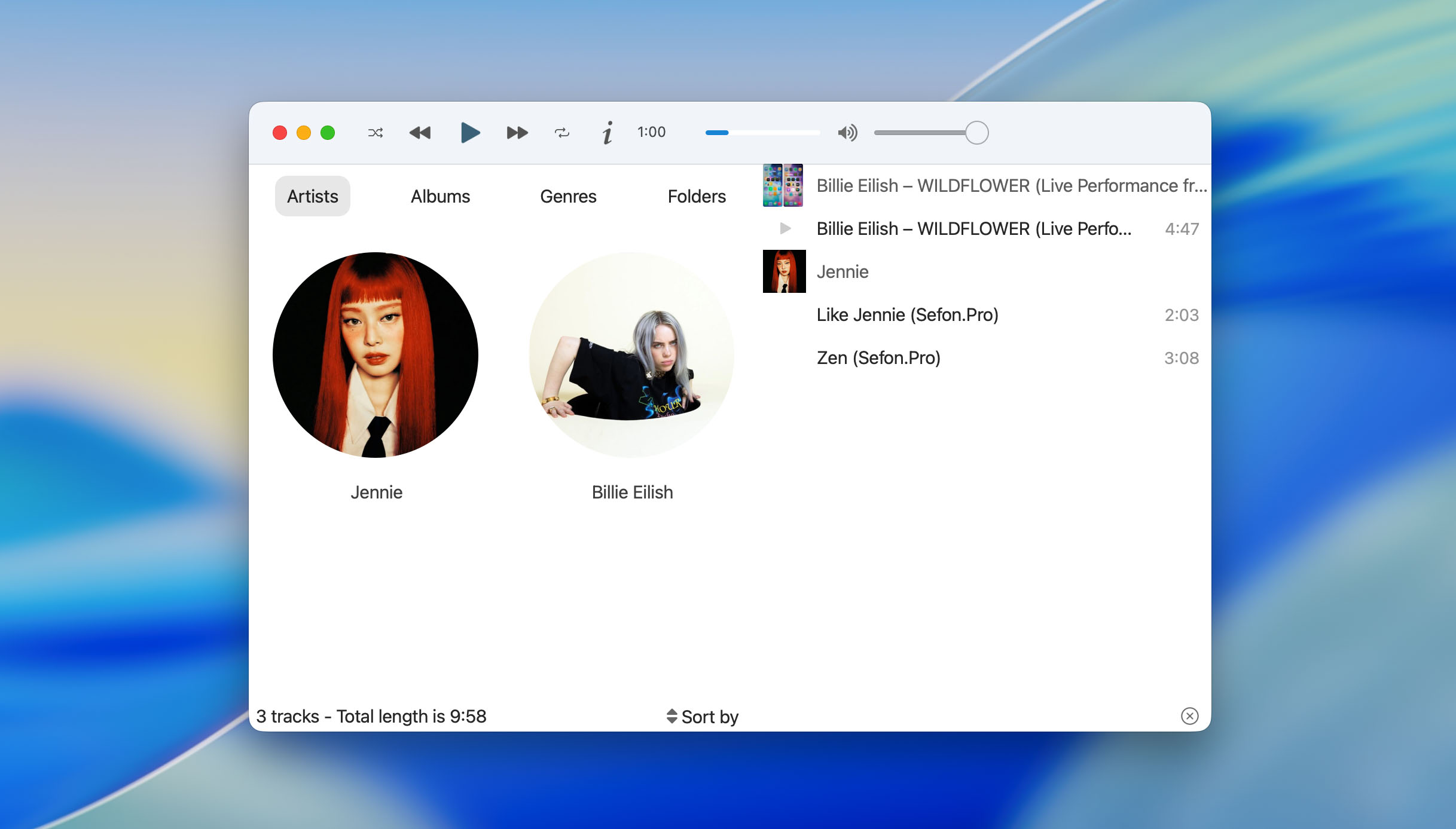Viewport: 1456px width, 829px height.
Task: Click the Jennie album cover thumbnail
Action: pos(784,271)
